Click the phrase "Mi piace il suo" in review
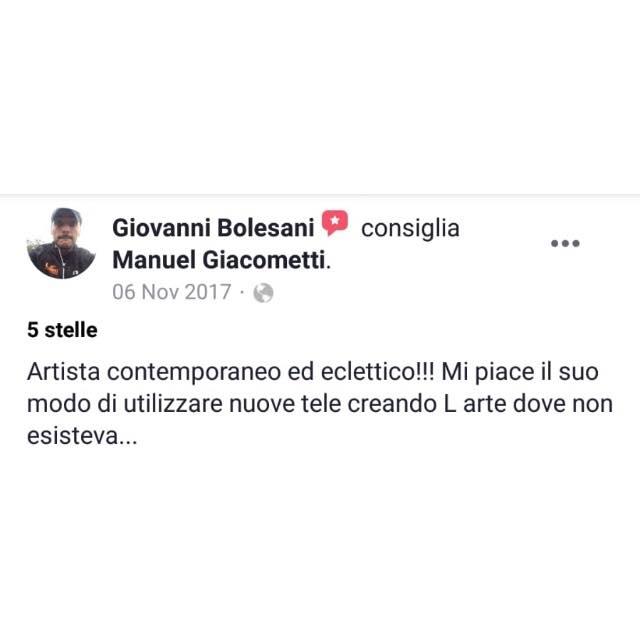Viewport: 640px width, 640px height. coord(520,372)
